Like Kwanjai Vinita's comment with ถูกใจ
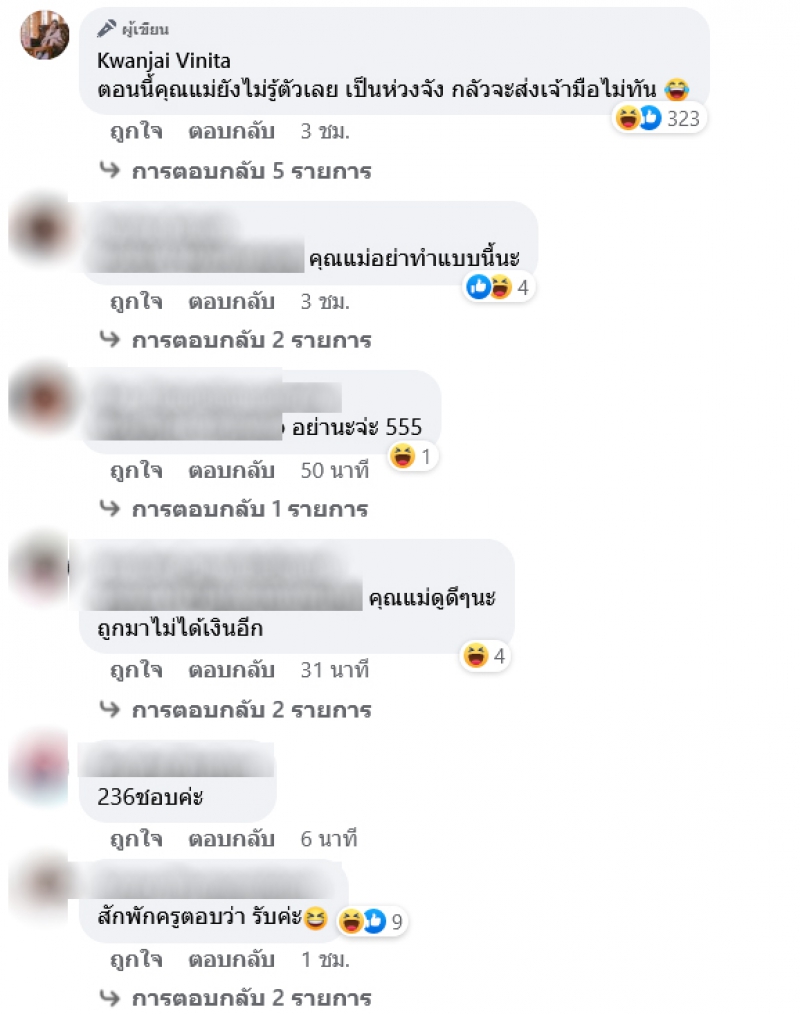Screen dimensions: 800x1014 (136, 132)
